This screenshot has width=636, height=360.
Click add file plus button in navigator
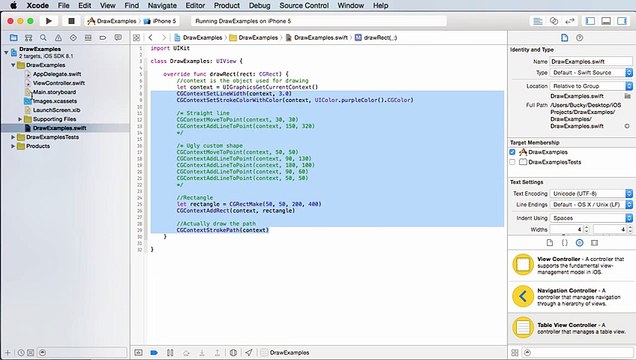pos(7,353)
